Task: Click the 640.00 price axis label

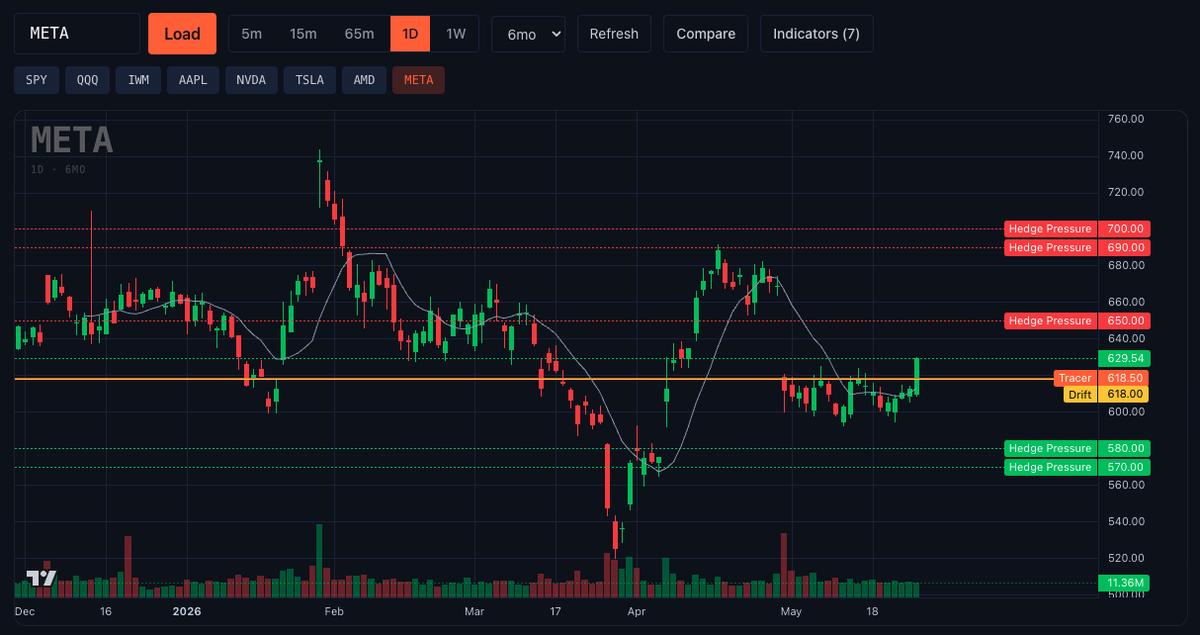Action: point(1126,338)
